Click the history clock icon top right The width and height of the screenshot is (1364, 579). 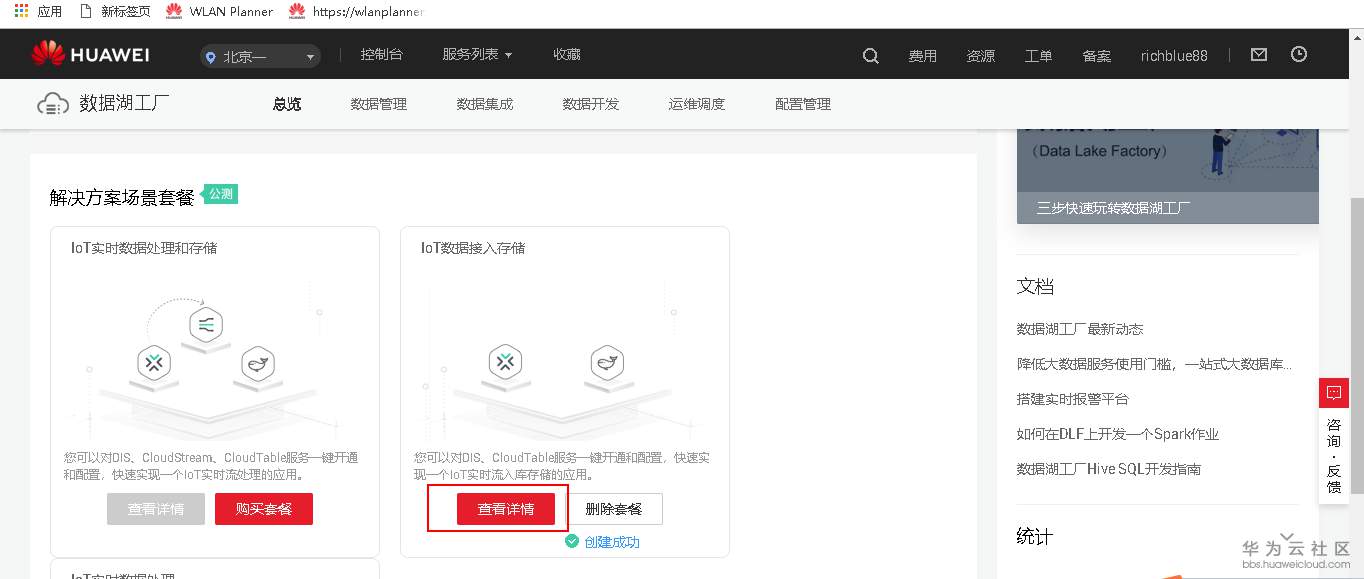(1298, 55)
